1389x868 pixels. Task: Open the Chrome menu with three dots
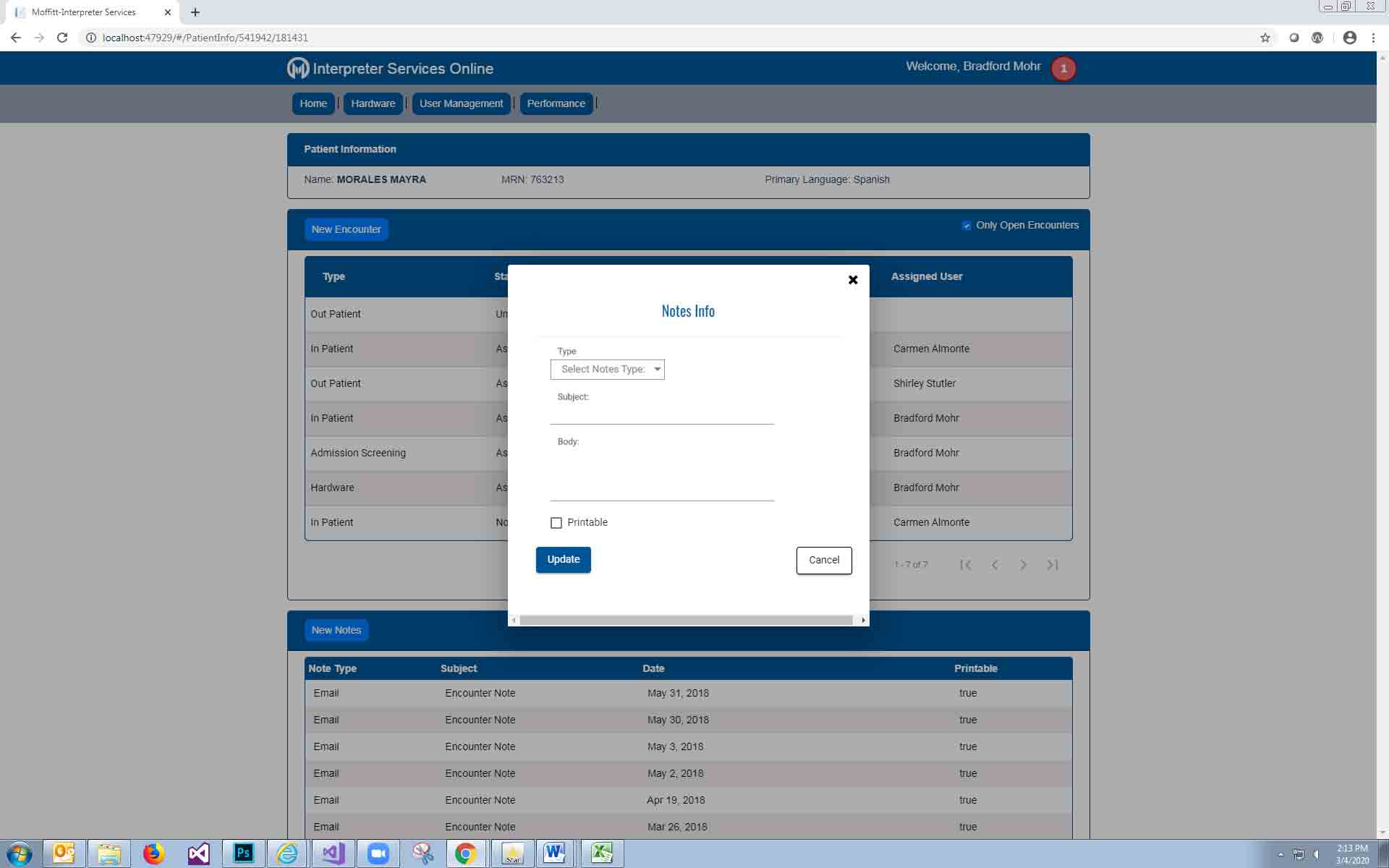1373,38
